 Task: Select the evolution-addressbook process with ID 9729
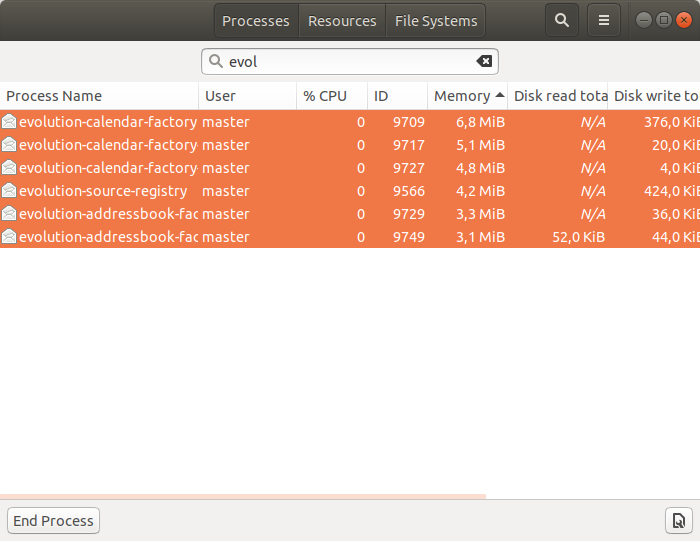[350, 214]
